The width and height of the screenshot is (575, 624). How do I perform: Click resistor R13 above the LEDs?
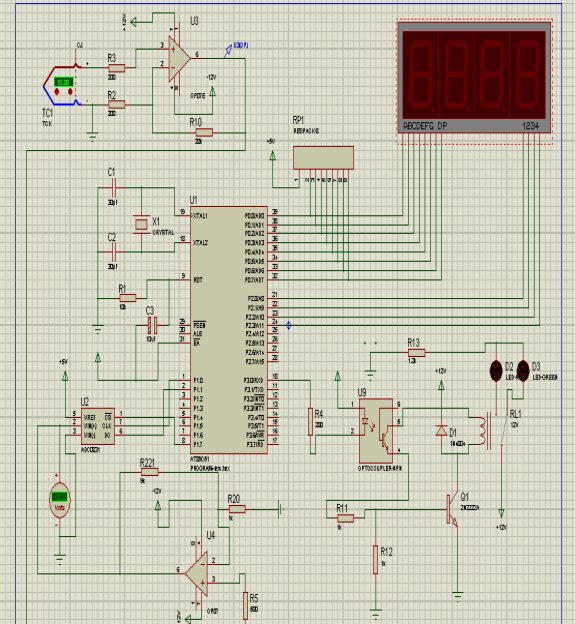point(417,353)
